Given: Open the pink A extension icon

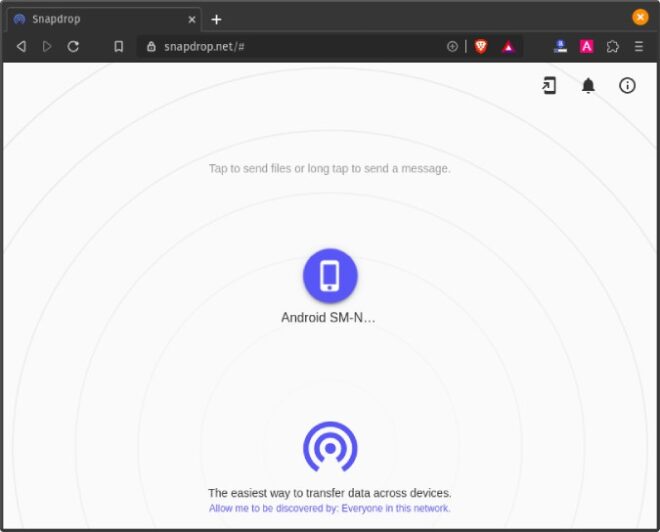Looking at the screenshot, I should click(x=587, y=46).
